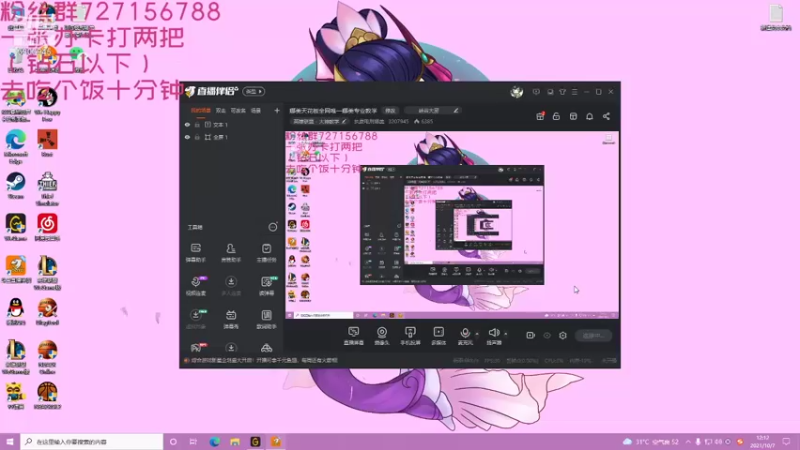Start recording with the record icon
Screen dimensions: 800x450
coord(531,335)
